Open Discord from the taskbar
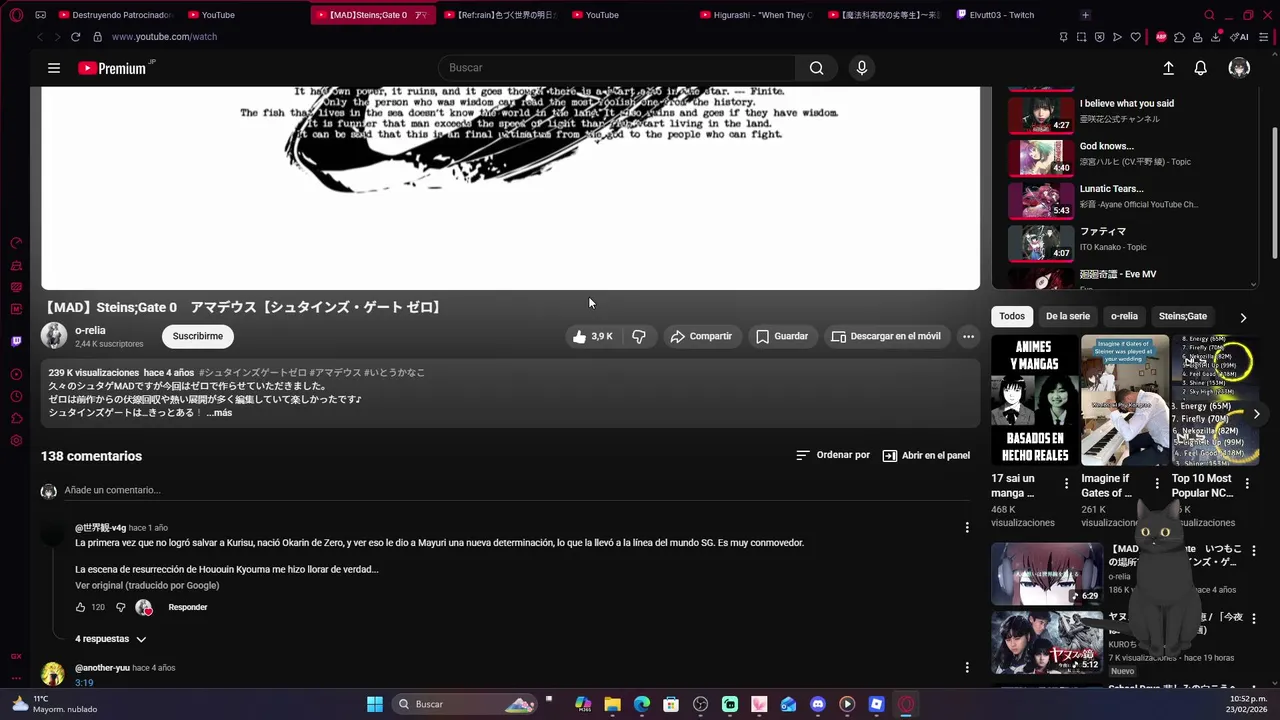Image resolution: width=1280 pixels, height=720 pixels. tap(818, 704)
